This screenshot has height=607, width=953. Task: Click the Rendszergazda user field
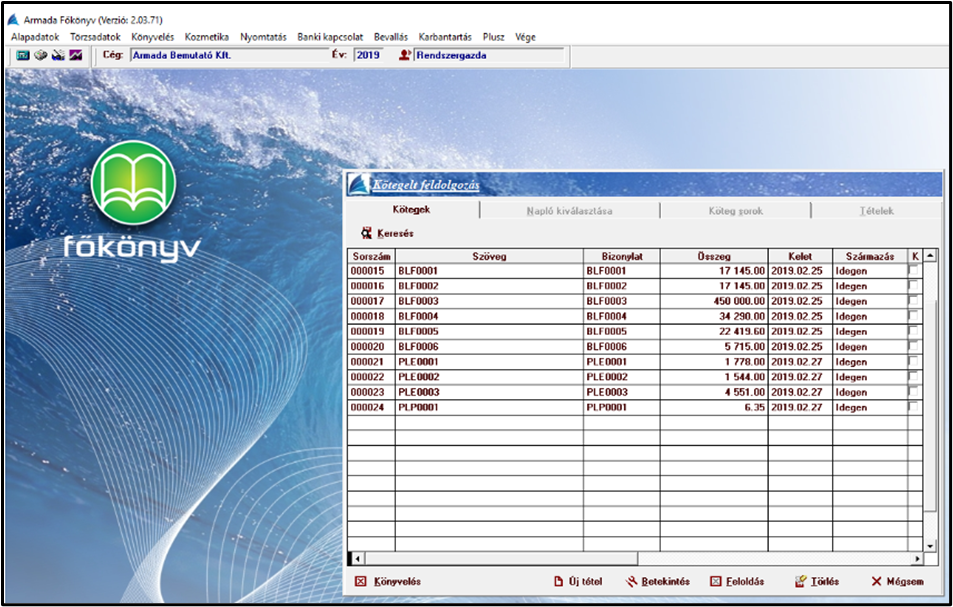tap(489, 55)
